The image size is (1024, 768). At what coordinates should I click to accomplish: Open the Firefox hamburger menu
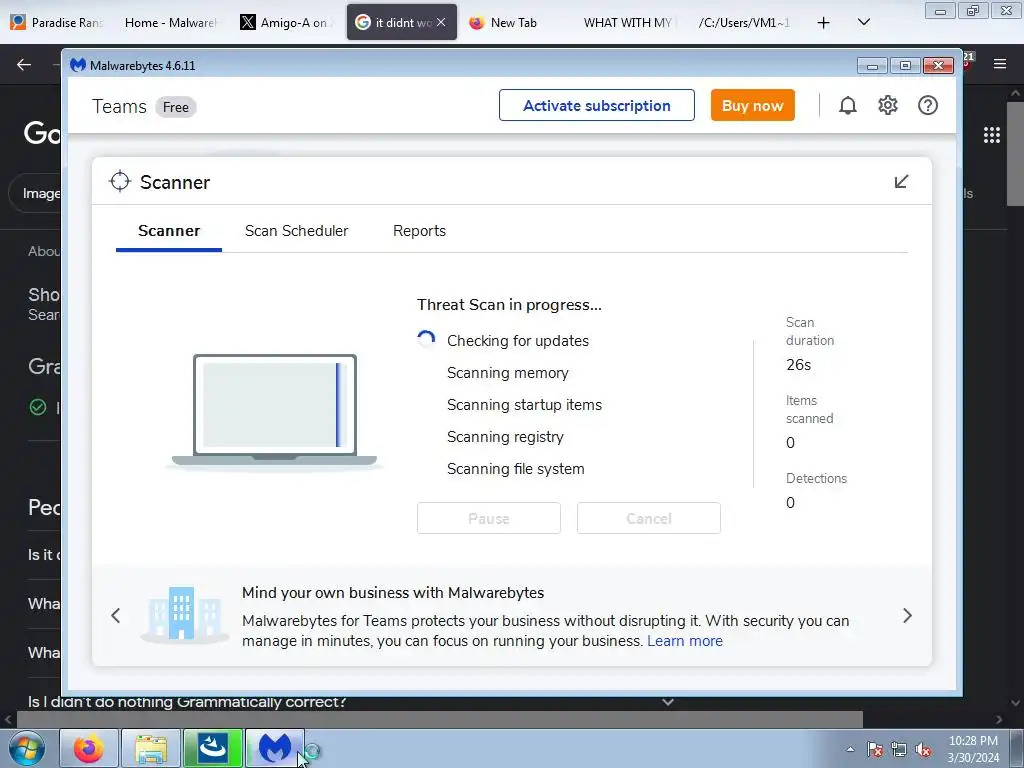click(1000, 64)
